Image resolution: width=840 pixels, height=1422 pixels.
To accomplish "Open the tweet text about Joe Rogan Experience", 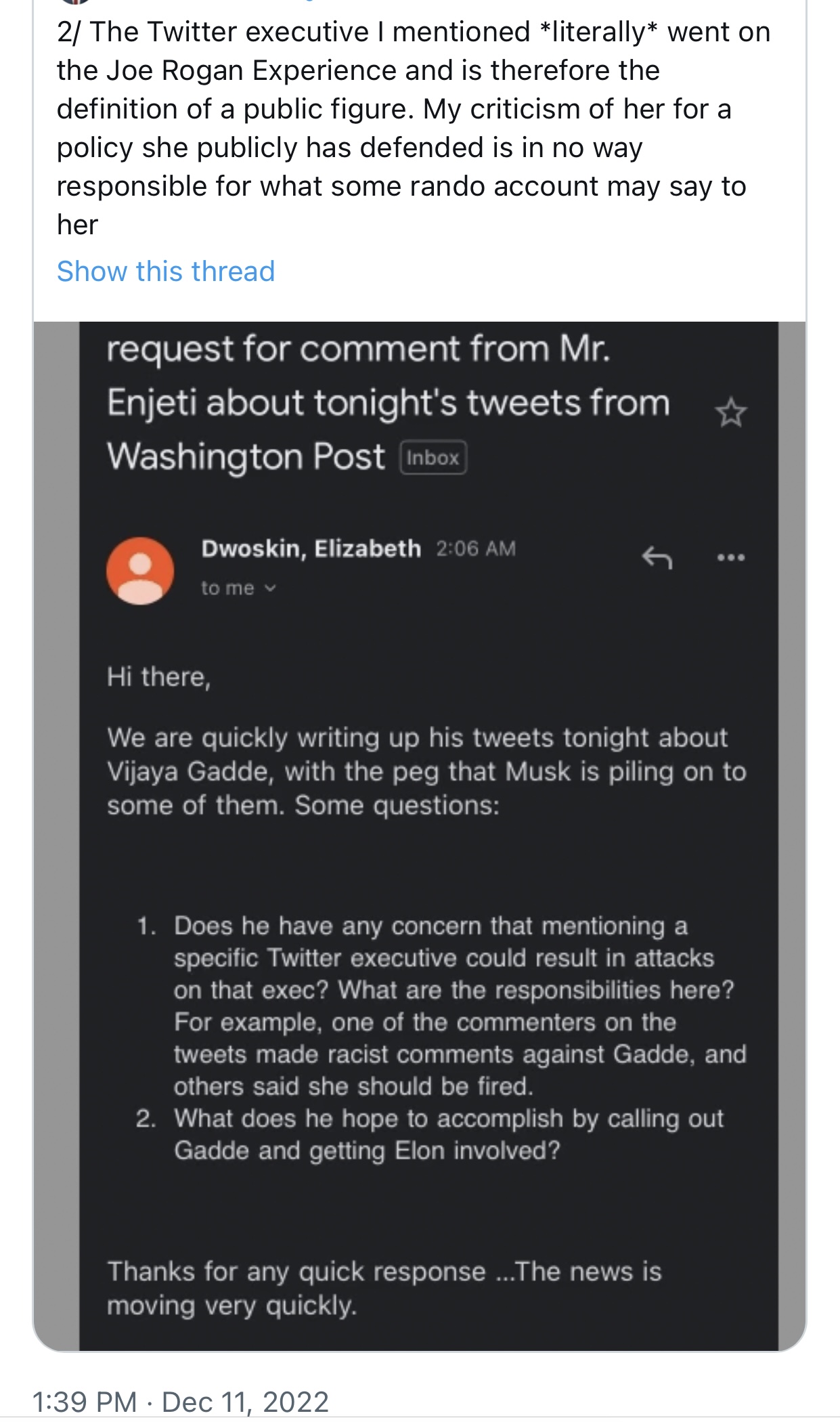I will pyautogui.click(x=414, y=129).
